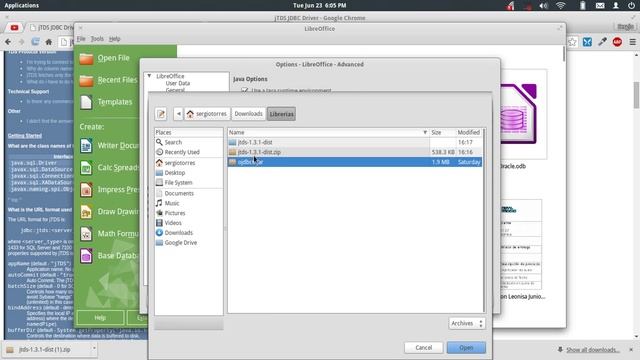
Task: Click Show all downloads link
Action: click(x=592, y=350)
